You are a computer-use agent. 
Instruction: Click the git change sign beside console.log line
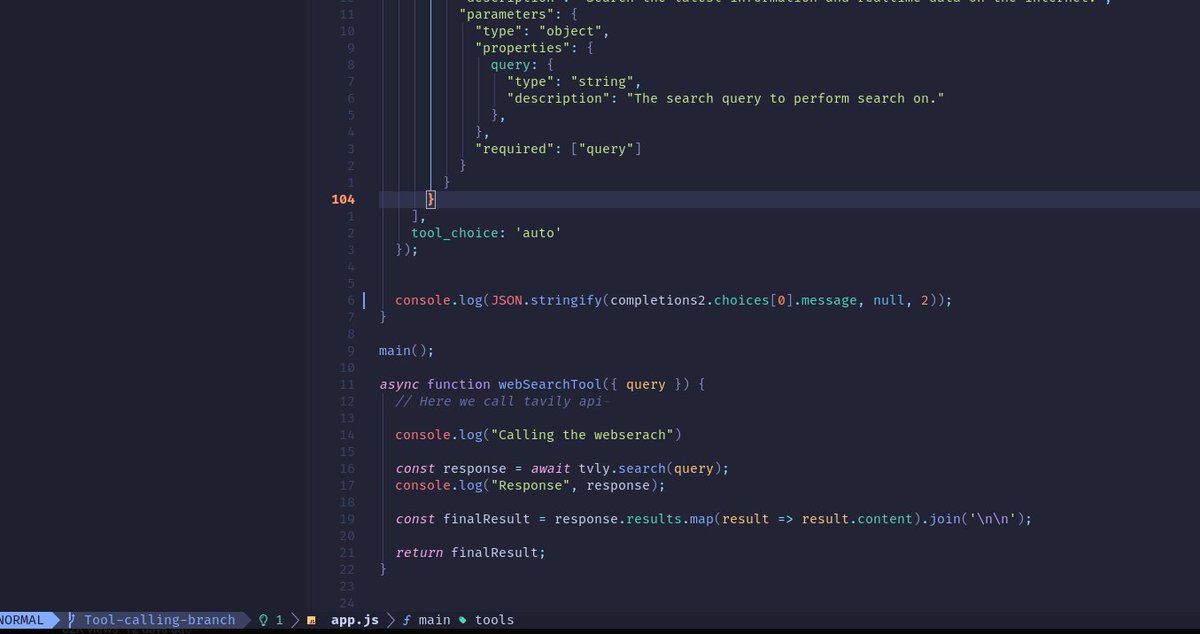(x=363, y=300)
